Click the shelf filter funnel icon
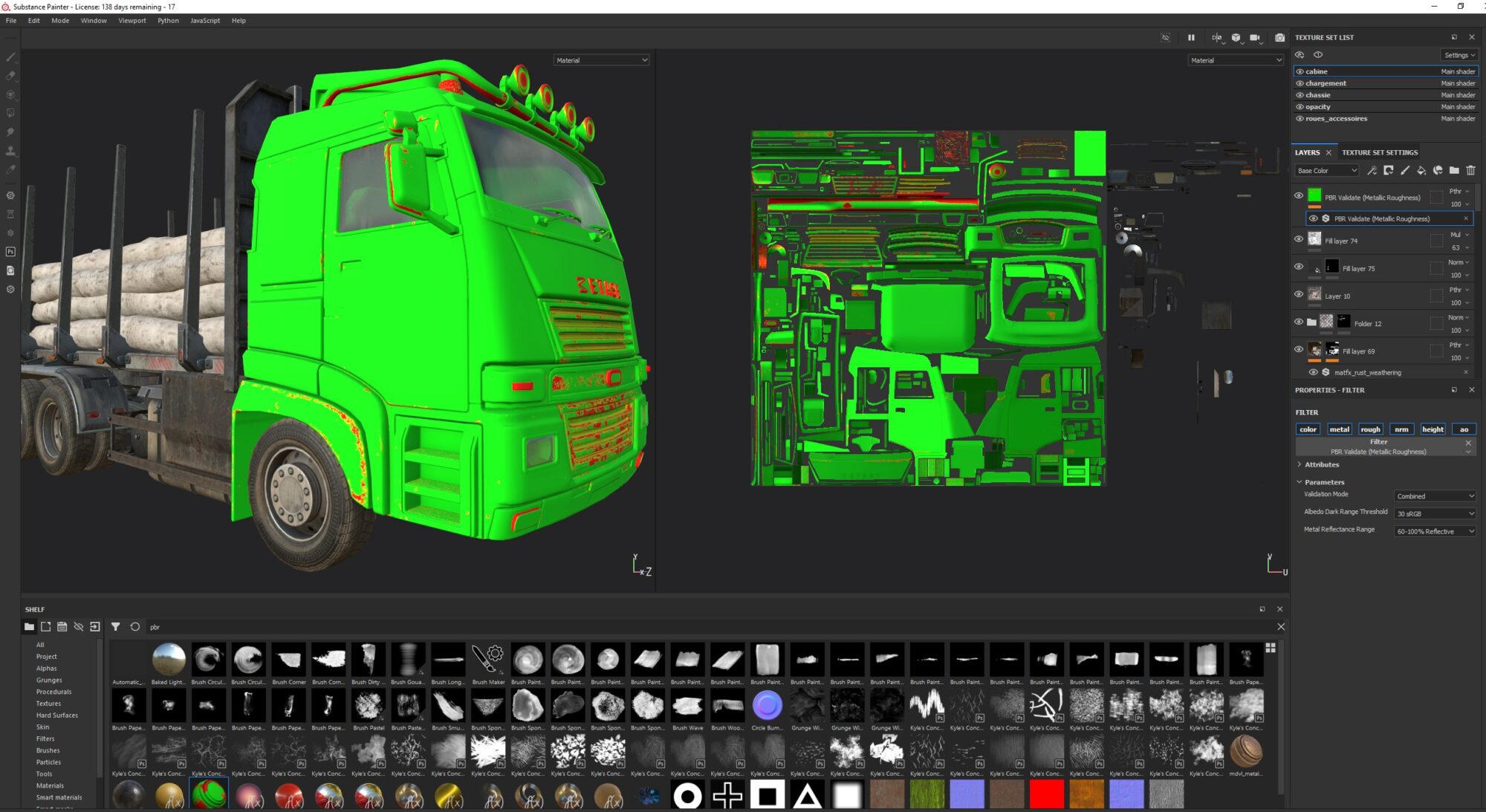This screenshot has height=812, width=1486. [115, 627]
